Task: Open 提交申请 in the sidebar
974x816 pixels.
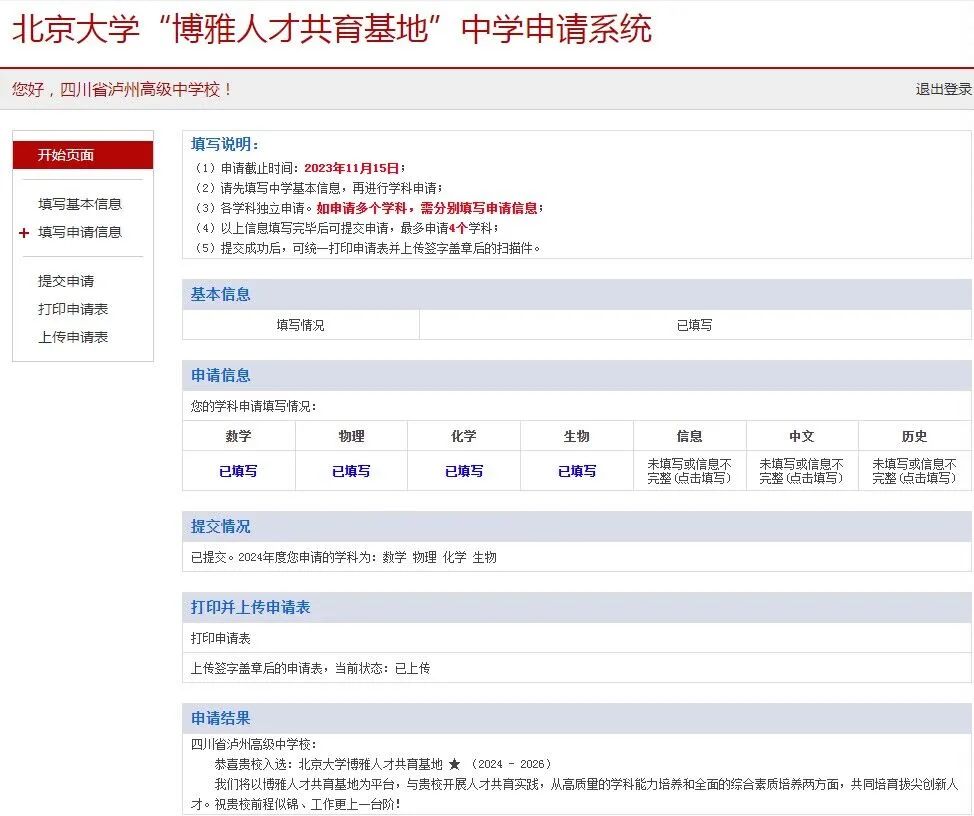Action: tap(66, 282)
